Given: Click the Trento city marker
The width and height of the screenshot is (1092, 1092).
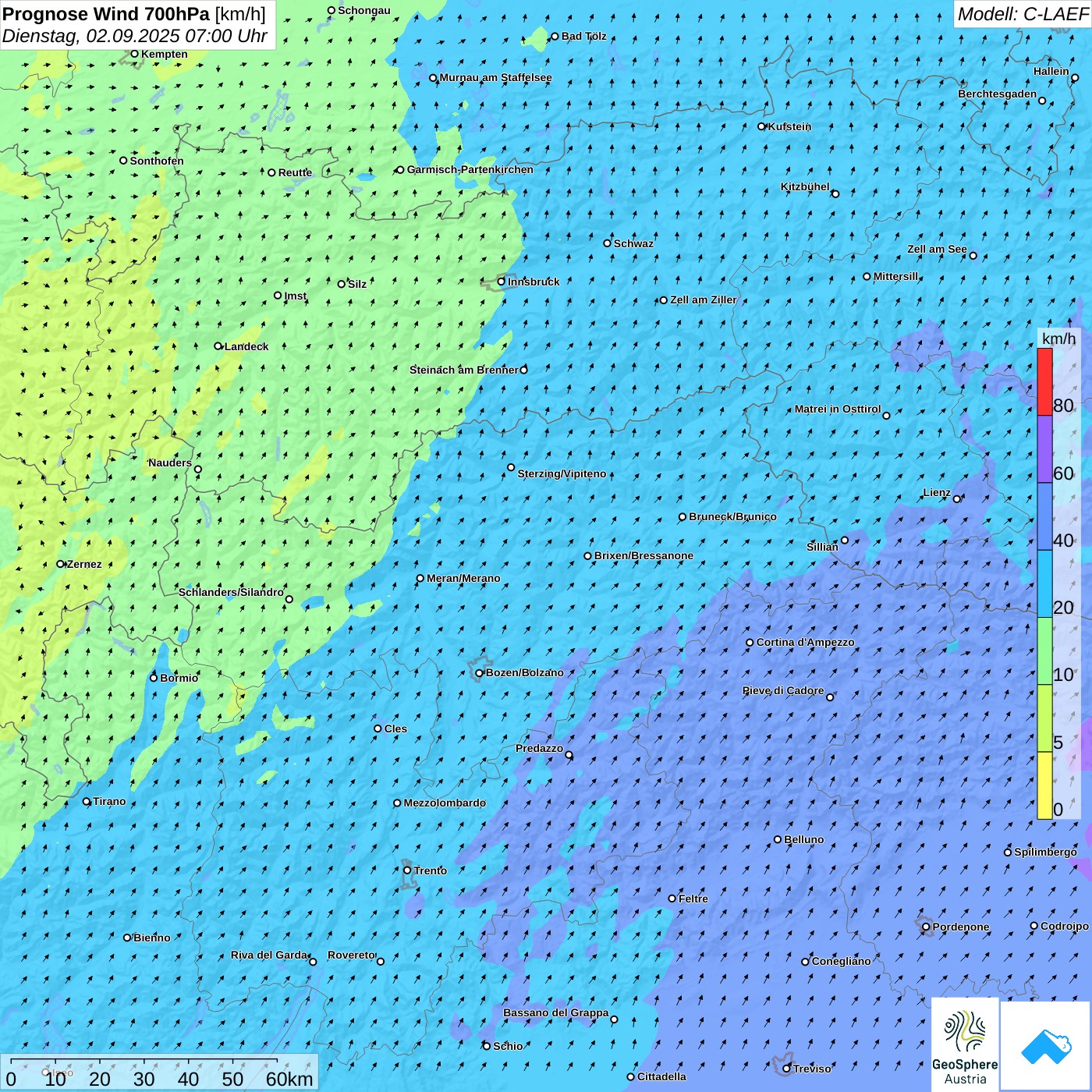Looking at the screenshot, I should coord(407,870).
